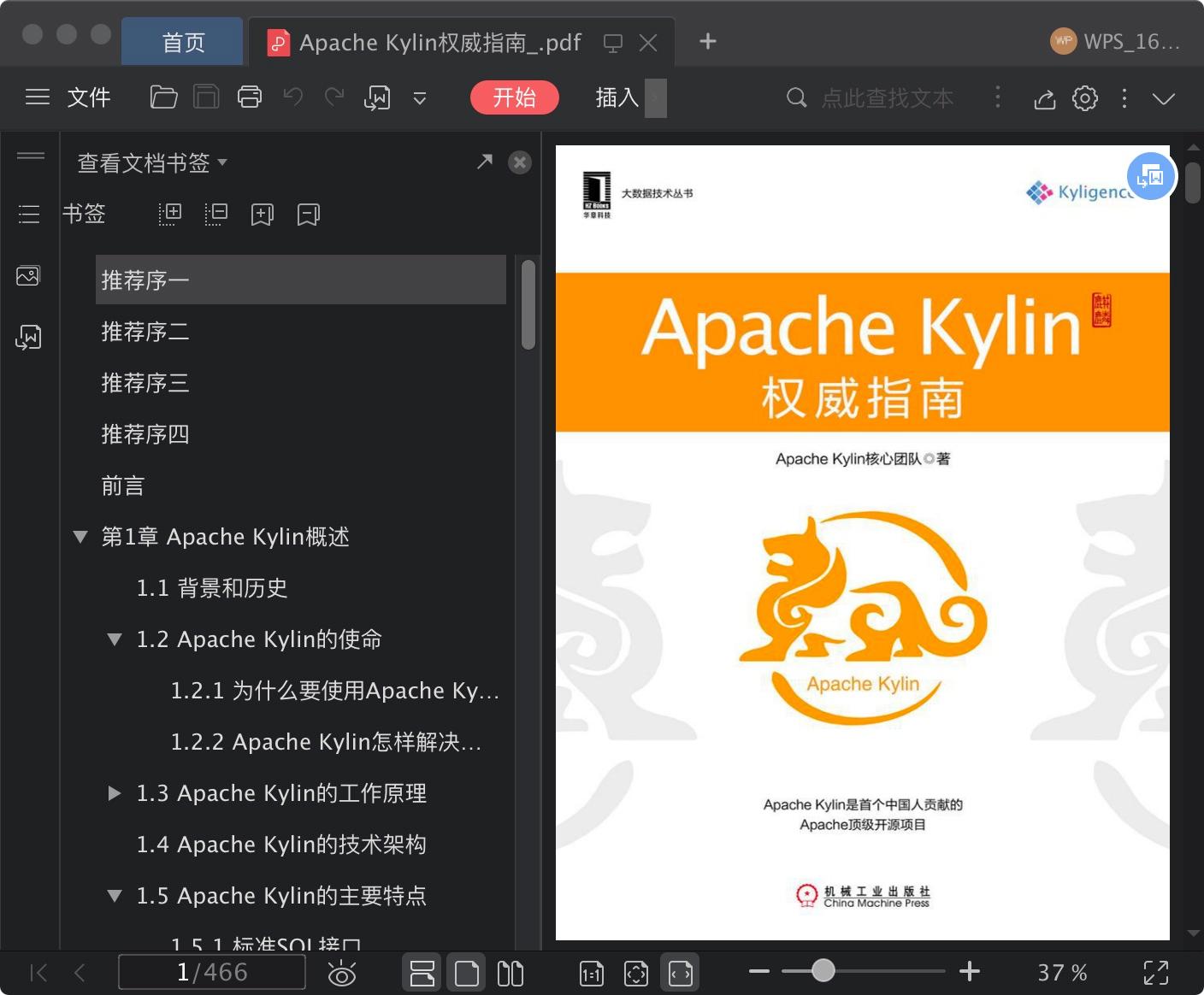Switch to the 首页 tab
1204x995 pixels.
pos(183,42)
